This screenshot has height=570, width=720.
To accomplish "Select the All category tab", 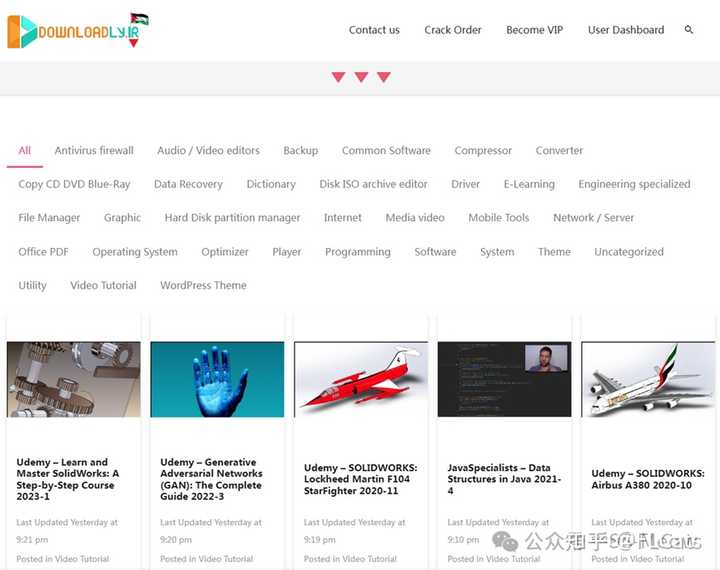I will click(25, 151).
